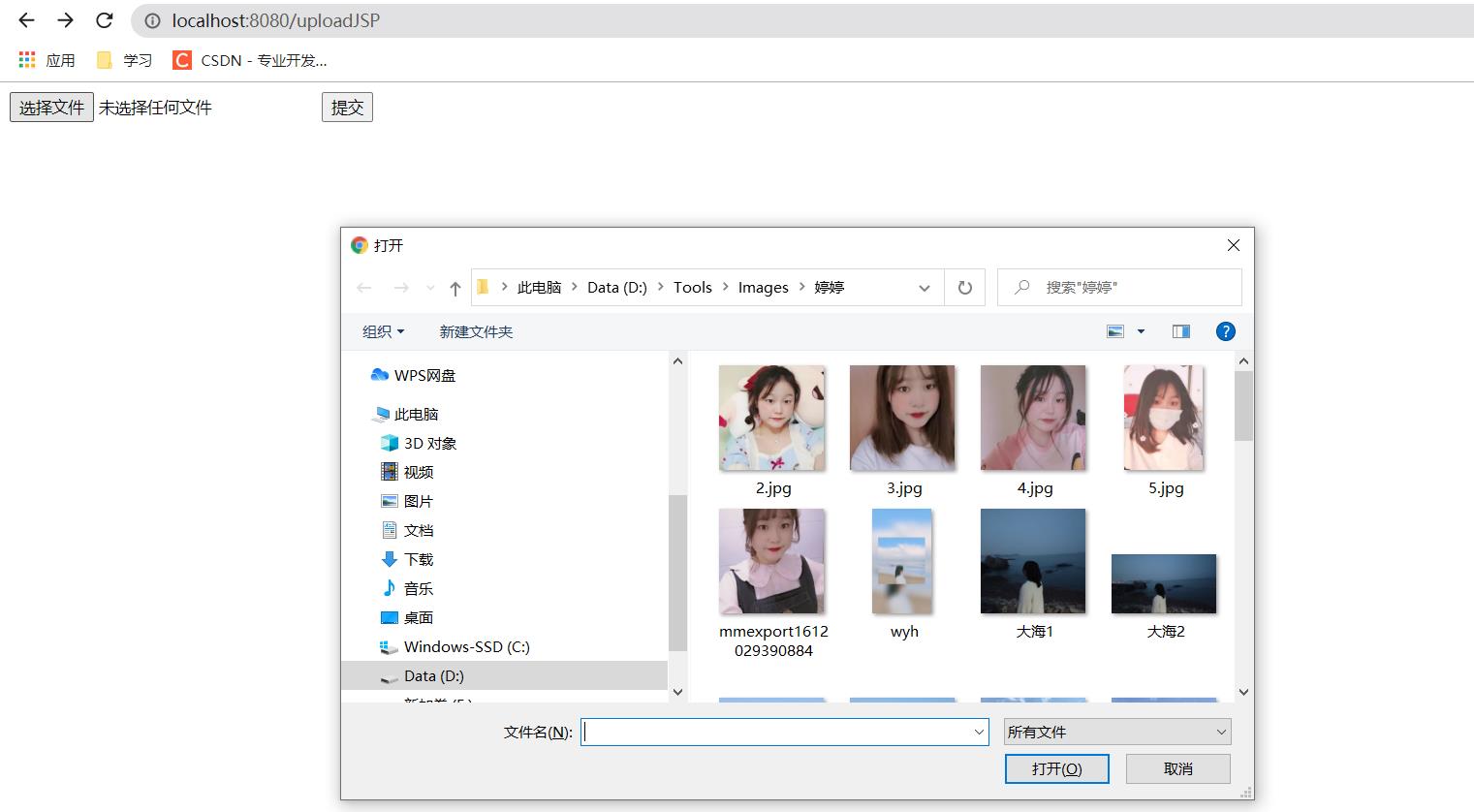Open the 组织 menu
1474x812 pixels.
[383, 331]
